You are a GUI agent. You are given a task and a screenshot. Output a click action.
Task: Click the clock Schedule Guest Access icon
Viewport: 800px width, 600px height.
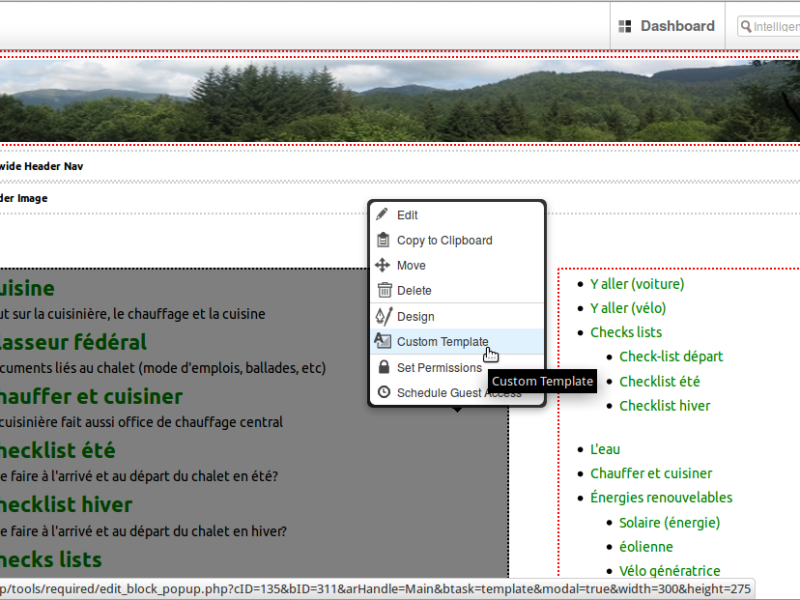click(384, 392)
